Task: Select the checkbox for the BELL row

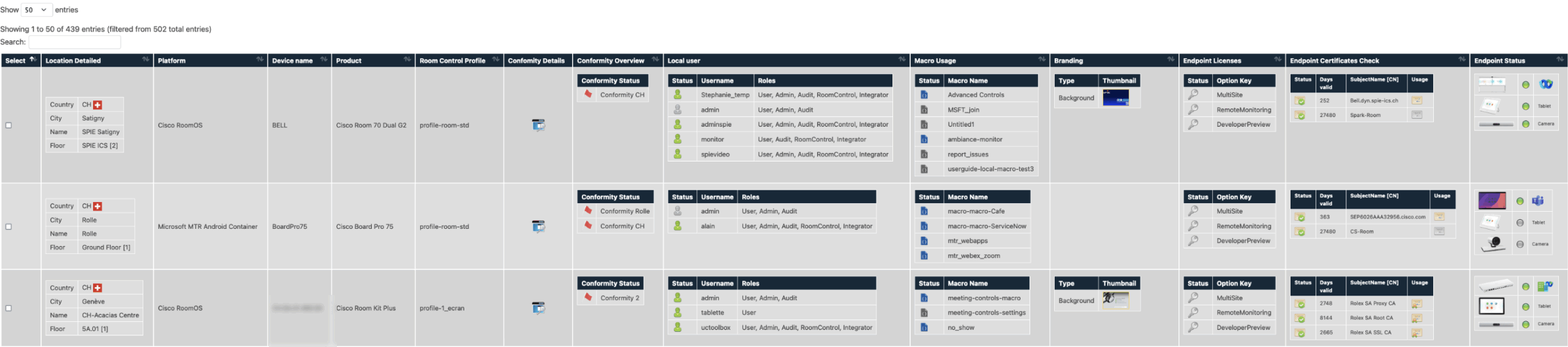Action: coord(9,125)
